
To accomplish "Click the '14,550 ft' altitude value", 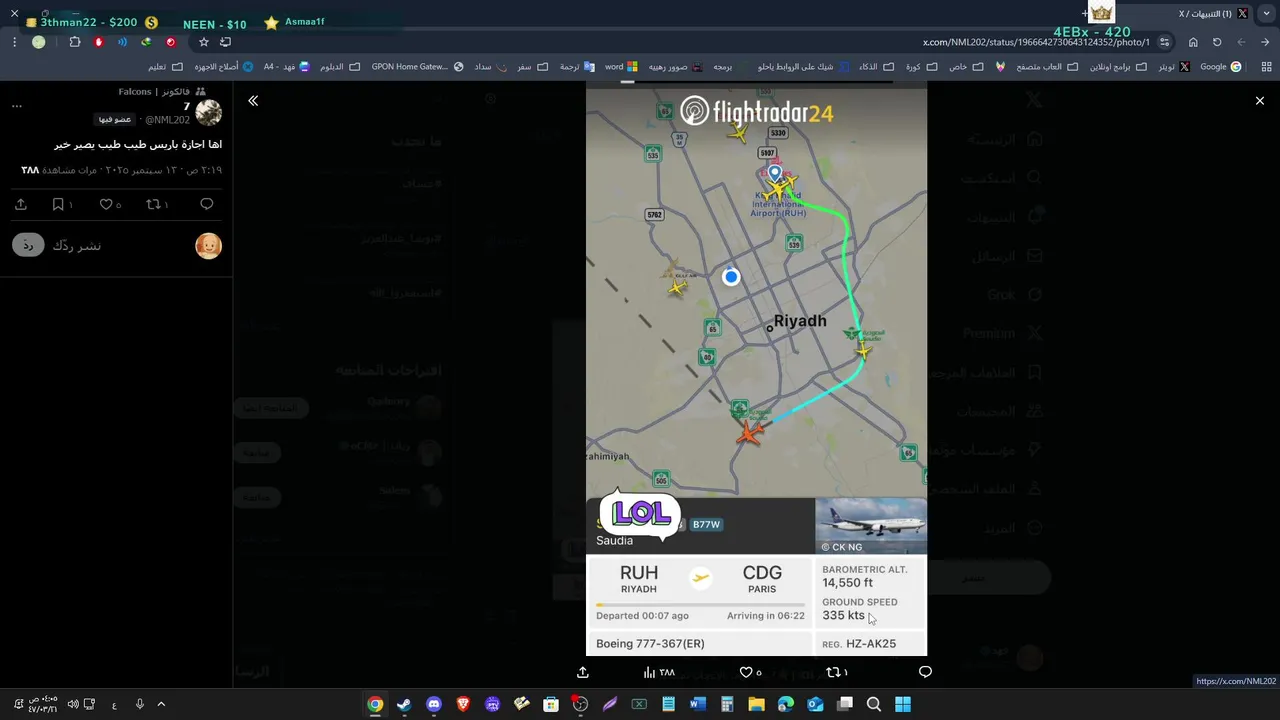I will pyautogui.click(x=847, y=583).
